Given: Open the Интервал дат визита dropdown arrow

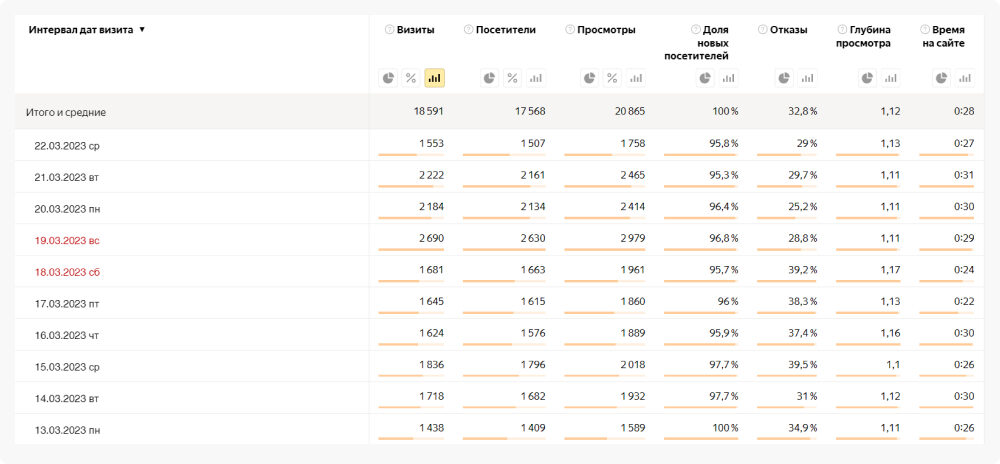Looking at the screenshot, I should coord(142,30).
